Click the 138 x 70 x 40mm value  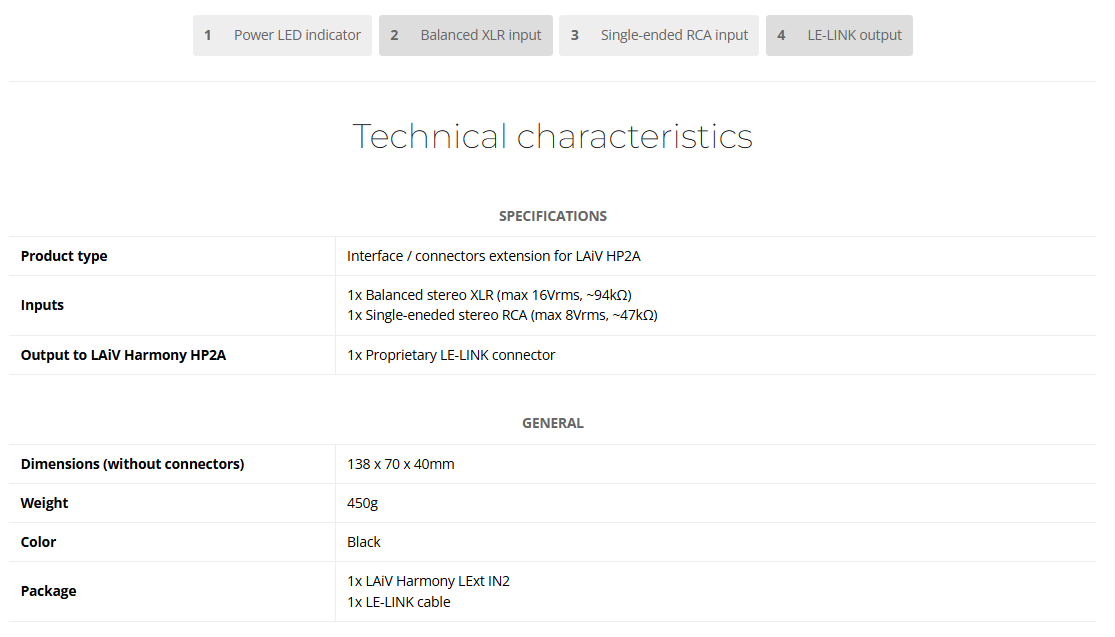point(400,464)
